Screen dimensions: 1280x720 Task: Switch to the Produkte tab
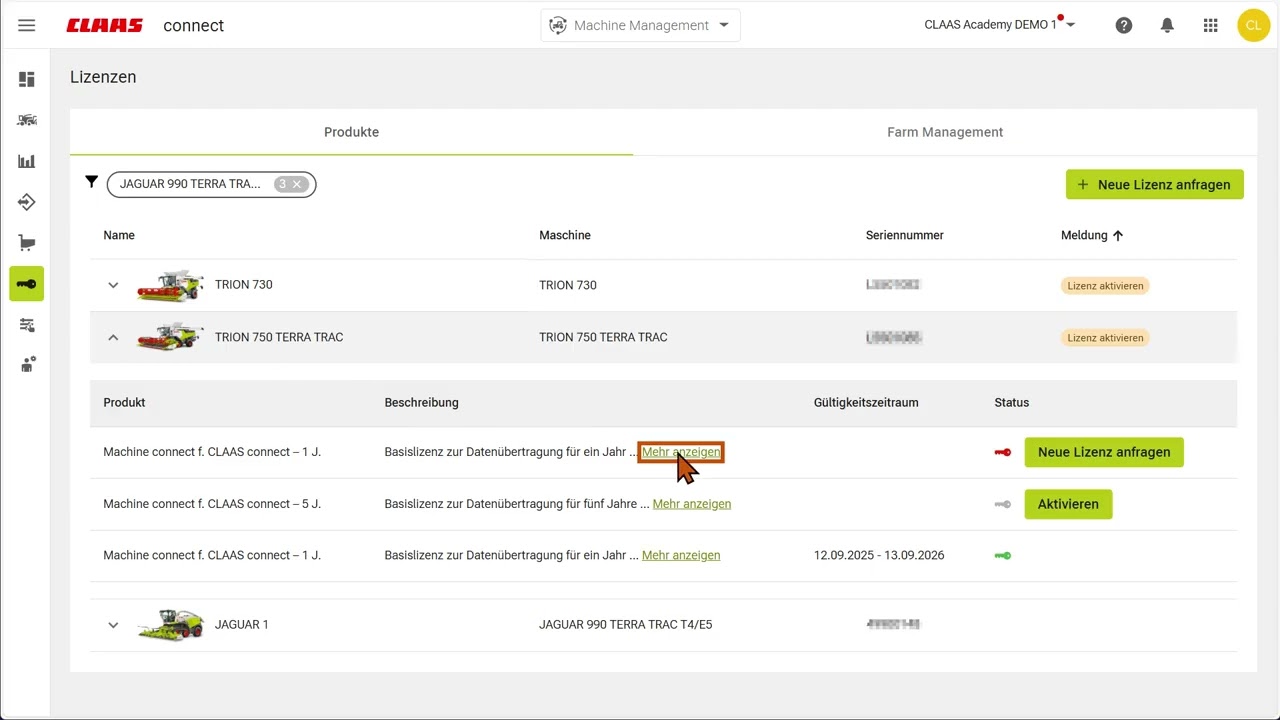351,132
